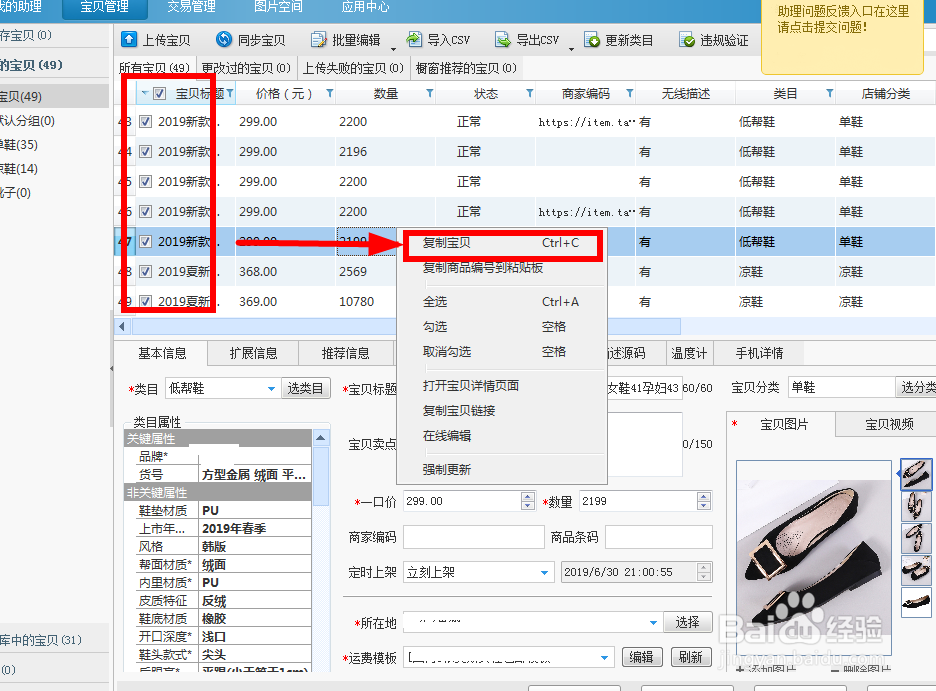Viewport: 936px width, 691px height.
Task: Click the 编辑 button for 运费模板
Action: click(x=641, y=657)
